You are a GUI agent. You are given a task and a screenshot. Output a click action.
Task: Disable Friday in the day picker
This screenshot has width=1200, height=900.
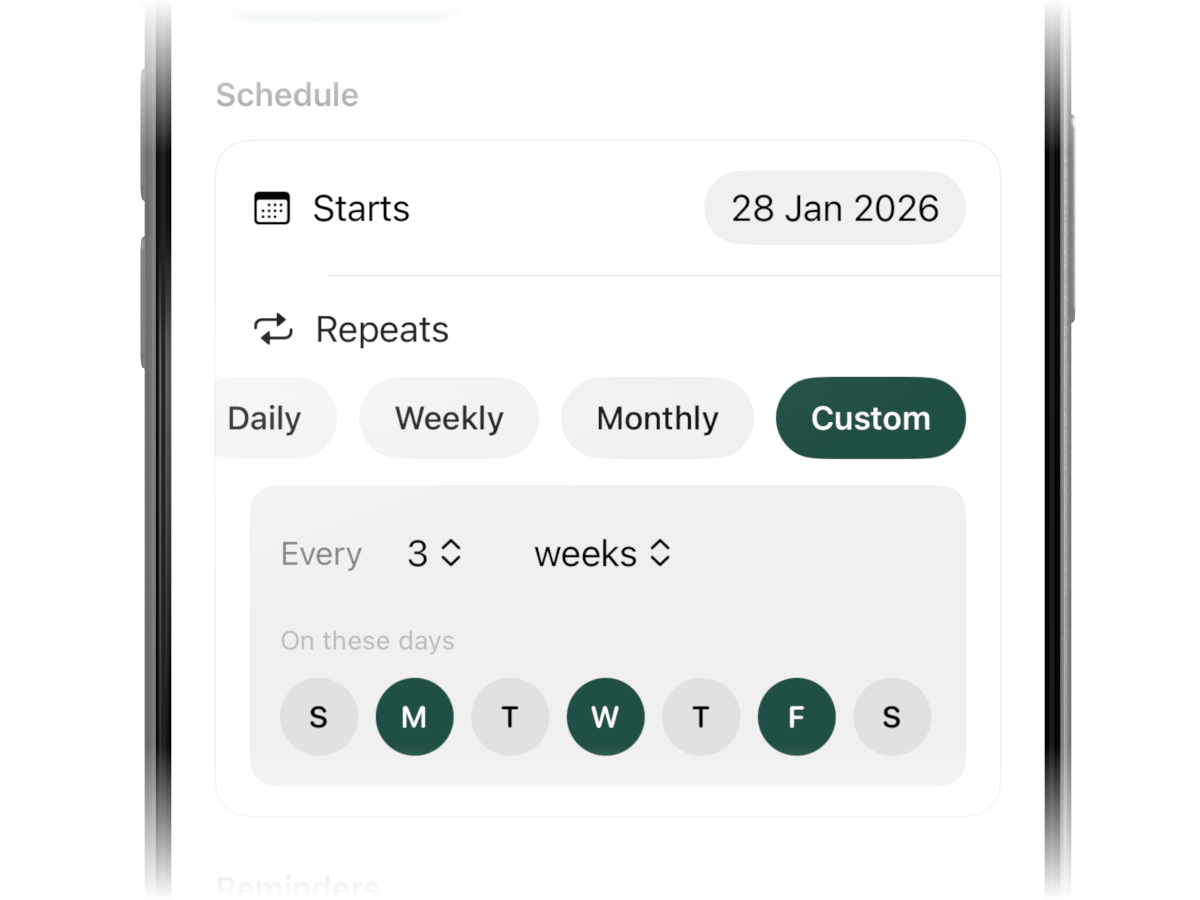[796, 716]
